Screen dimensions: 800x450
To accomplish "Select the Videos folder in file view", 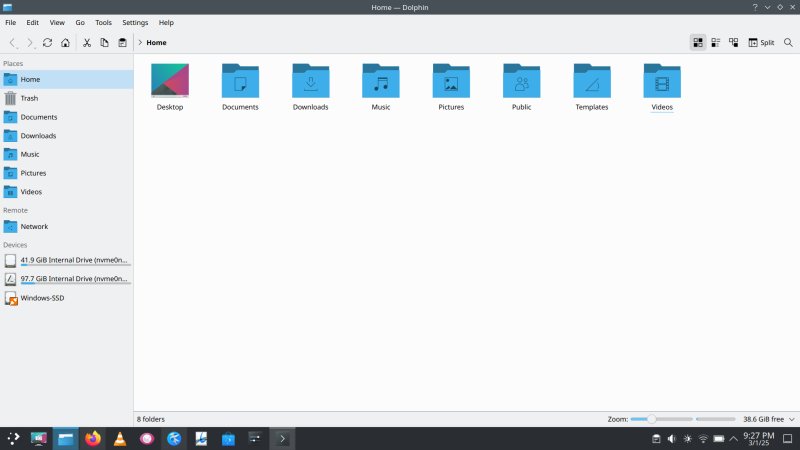I will (x=662, y=81).
